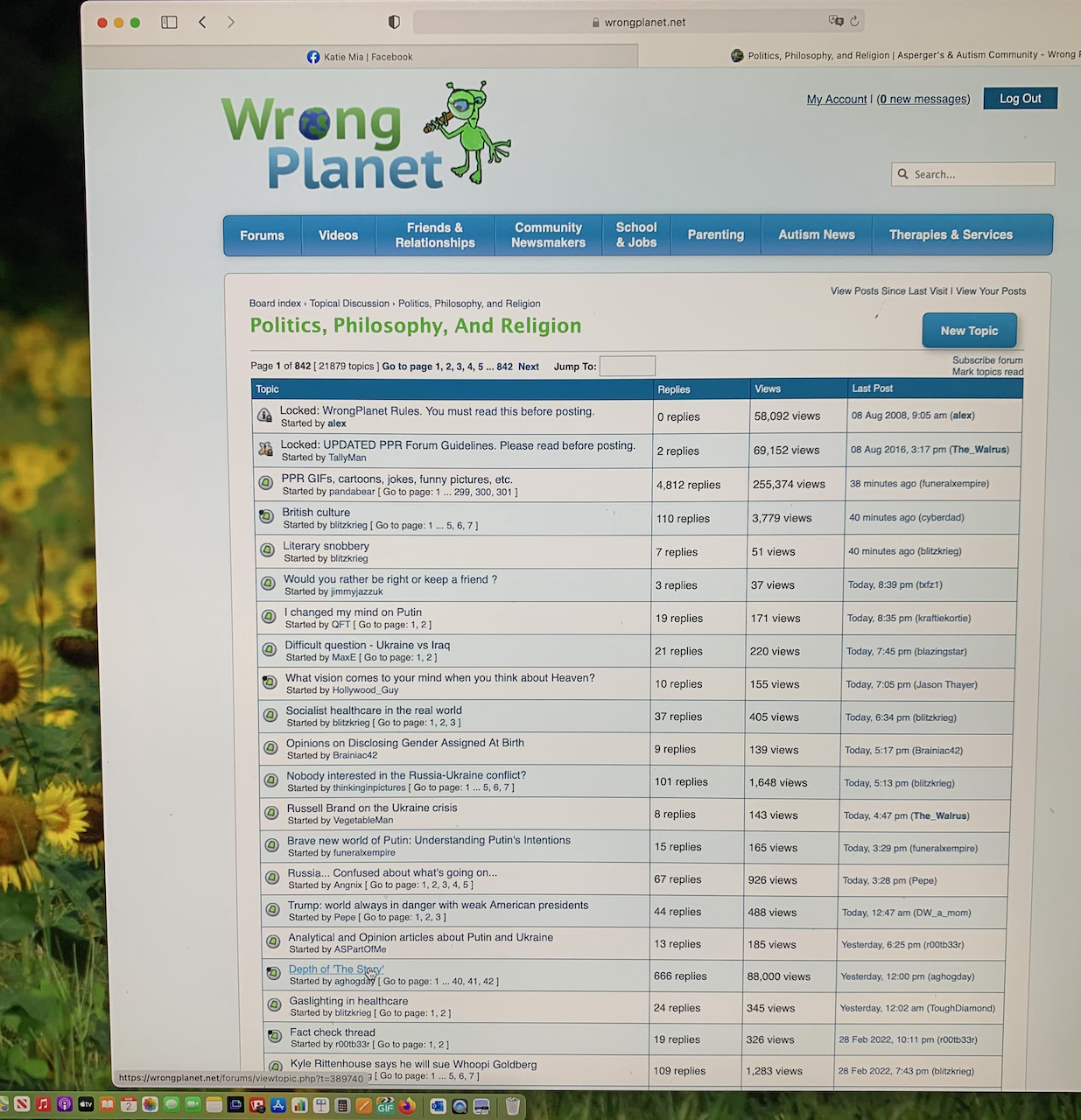Open the Music app in the dock

tap(43, 1105)
